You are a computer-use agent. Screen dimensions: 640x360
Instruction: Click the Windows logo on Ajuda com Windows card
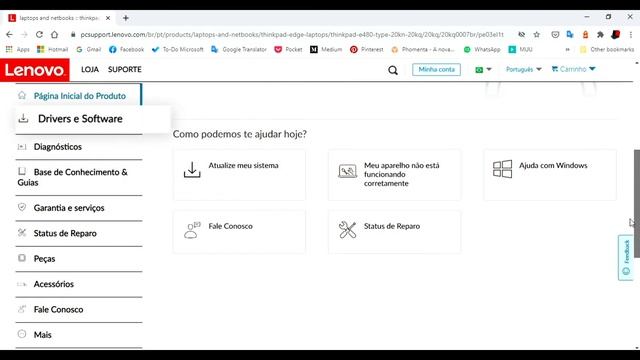tap(502, 169)
